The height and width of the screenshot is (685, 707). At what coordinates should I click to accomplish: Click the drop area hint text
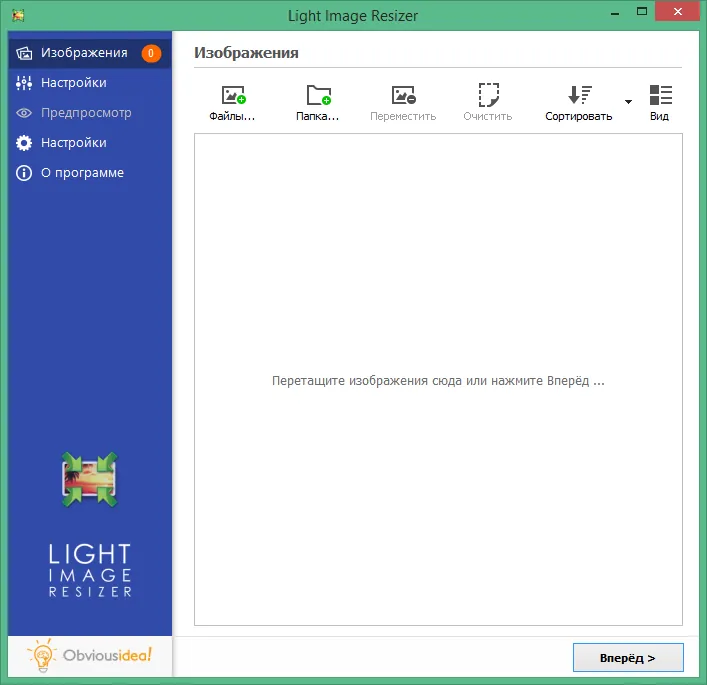pos(438,381)
